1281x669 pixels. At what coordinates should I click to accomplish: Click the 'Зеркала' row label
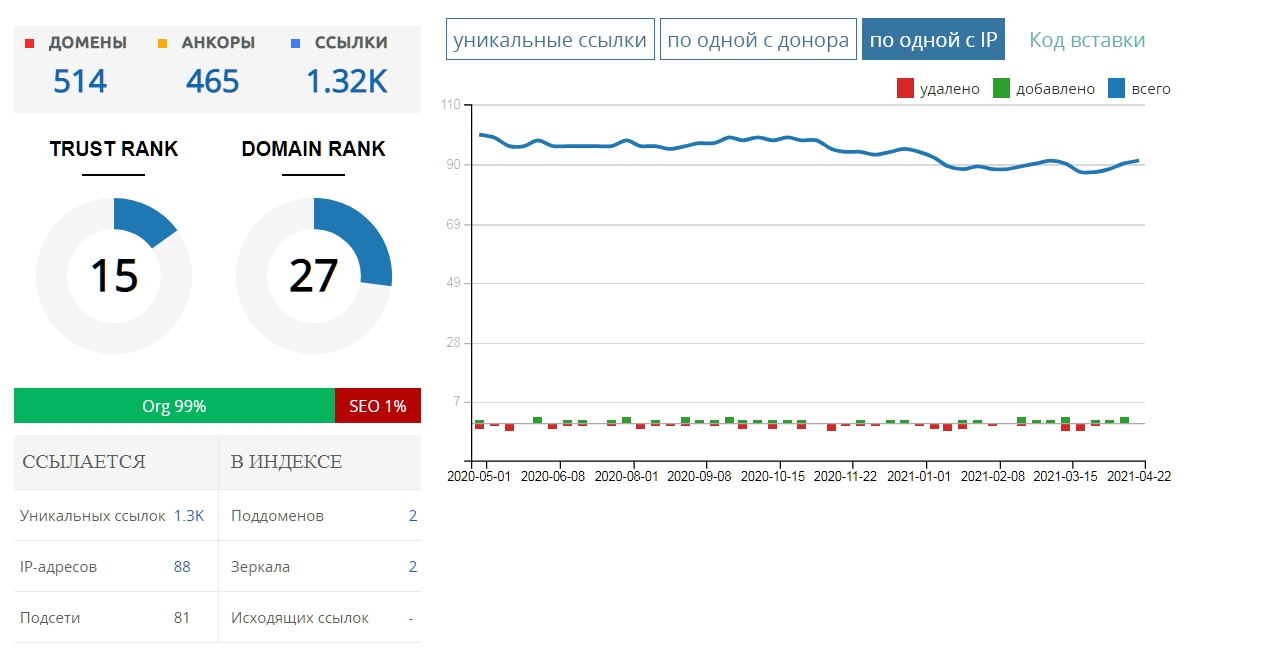coord(260,567)
